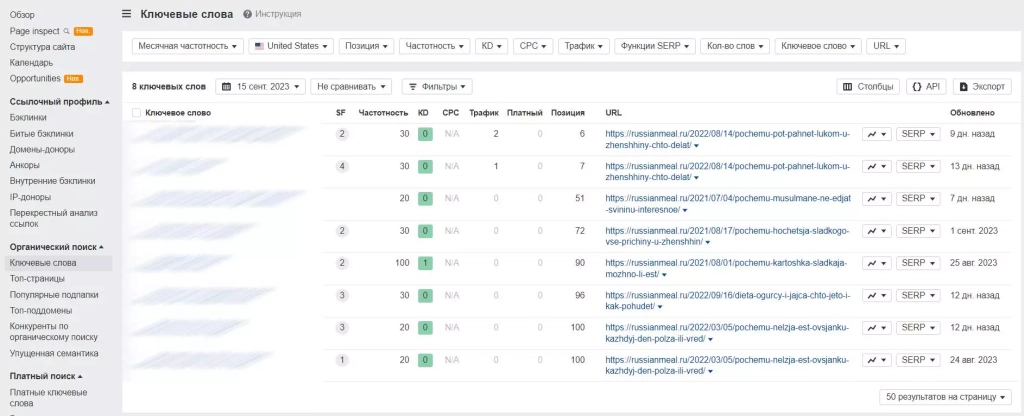Open the hamburger menu next to Ключевые слова
Image resolution: width=1024 pixels, height=416 pixels.
click(x=127, y=14)
